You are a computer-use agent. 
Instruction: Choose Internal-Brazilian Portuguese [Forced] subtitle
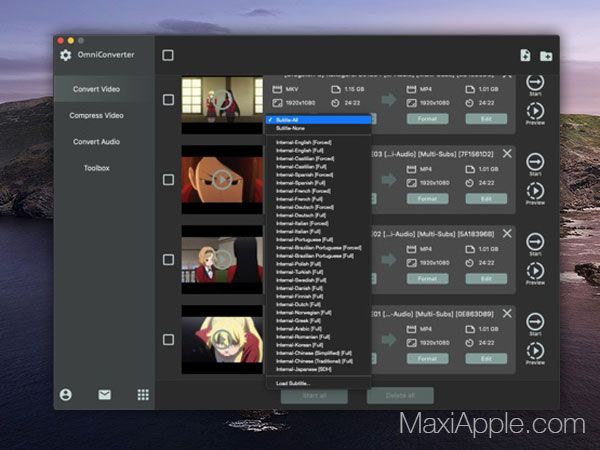pyautogui.click(x=318, y=248)
